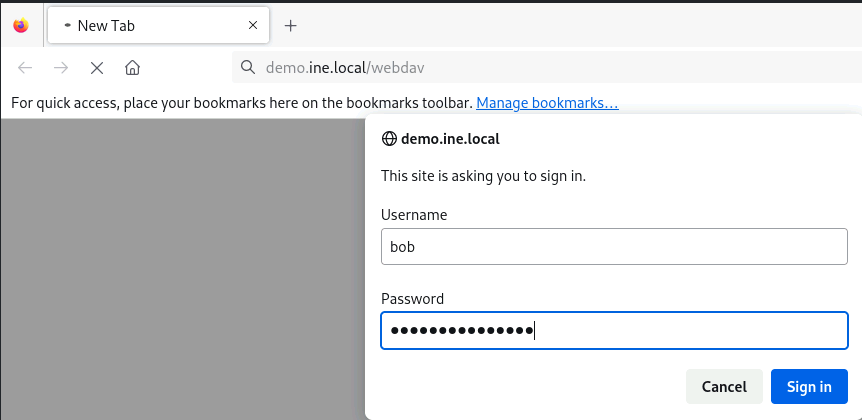Click the Username field containing bob
This screenshot has height=420, width=862.
(614, 247)
